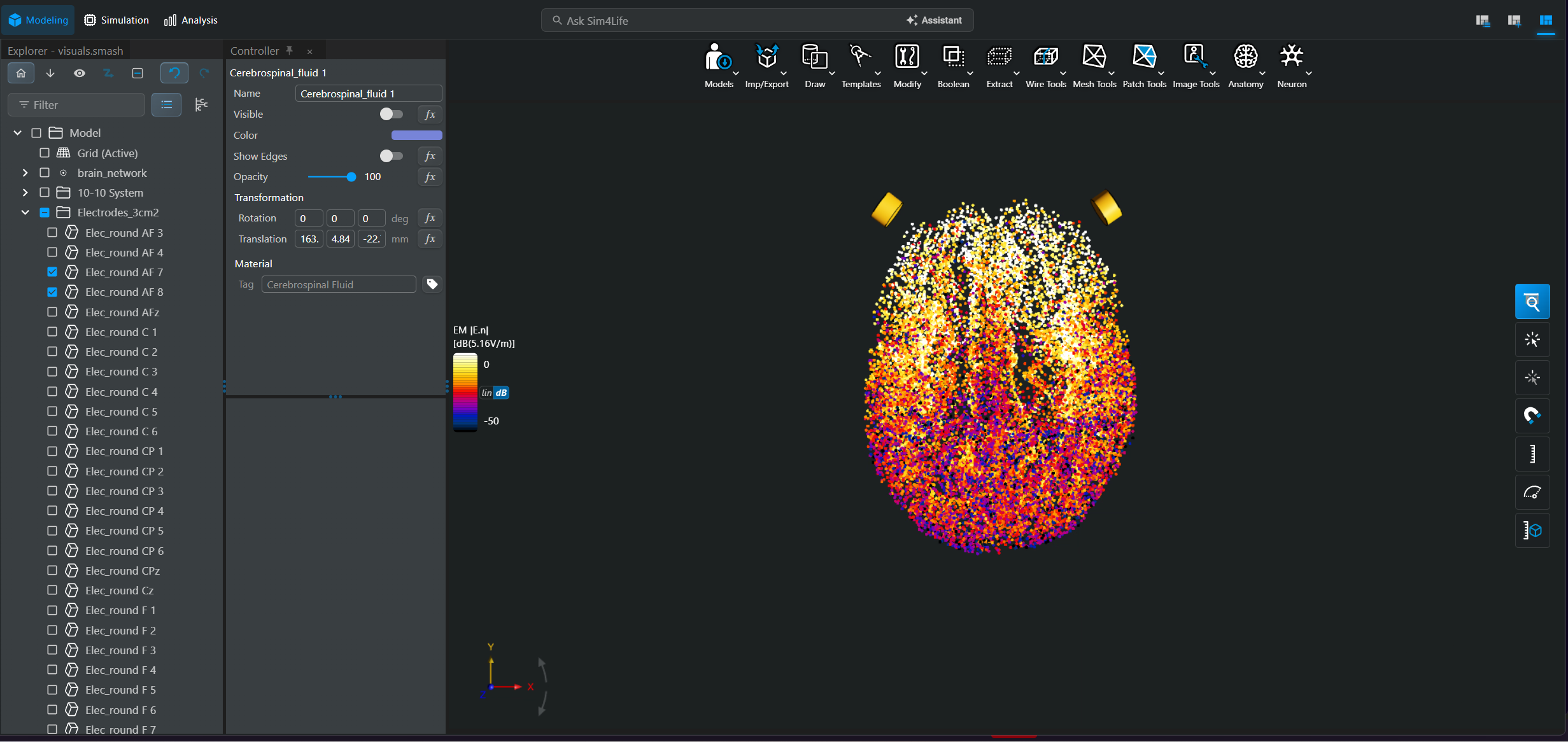Click the undo arrow in Explorer toolbar
This screenshot has height=742, width=1568.
pos(174,73)
